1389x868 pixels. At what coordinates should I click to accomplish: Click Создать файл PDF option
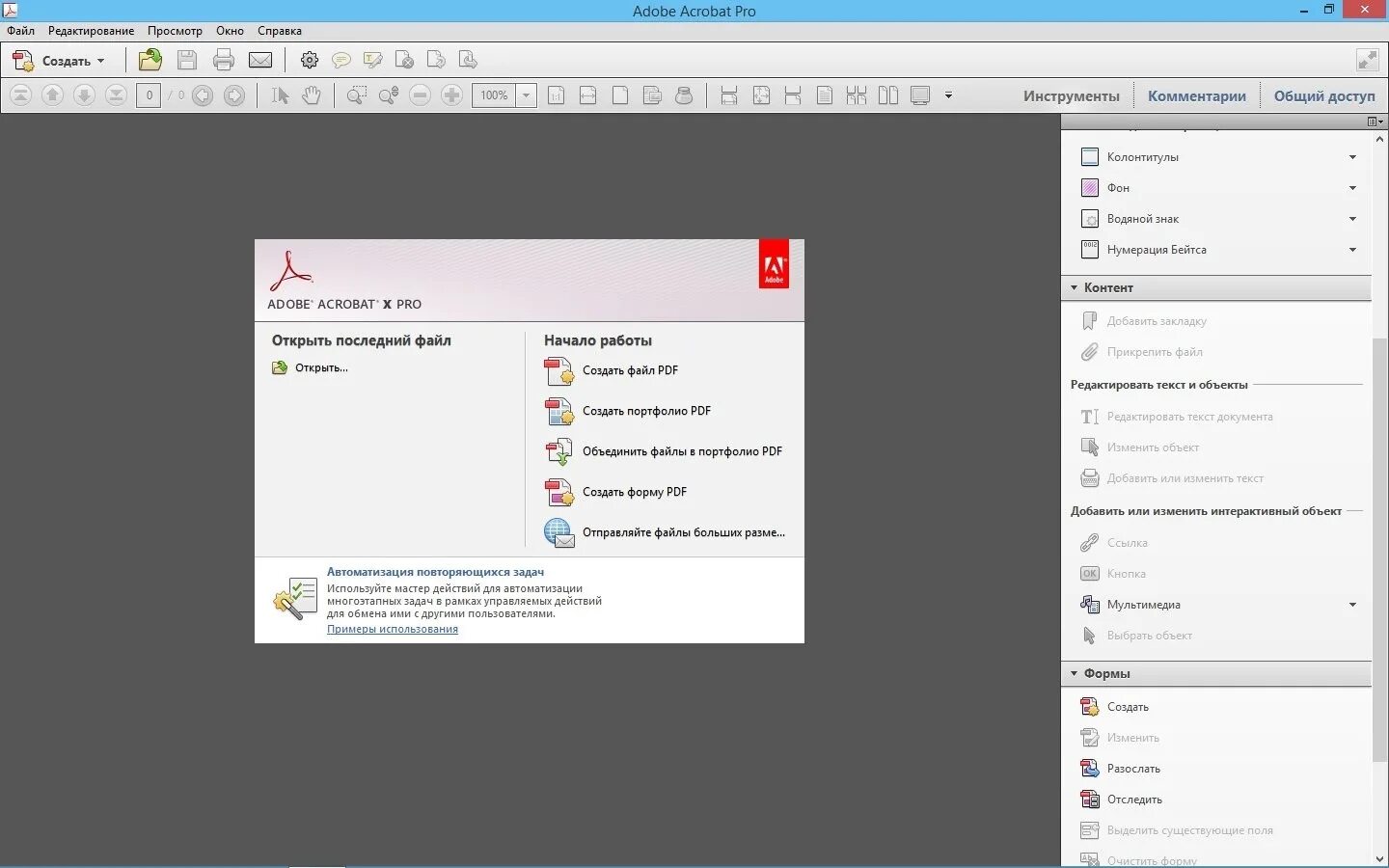[x=629, y=370]
